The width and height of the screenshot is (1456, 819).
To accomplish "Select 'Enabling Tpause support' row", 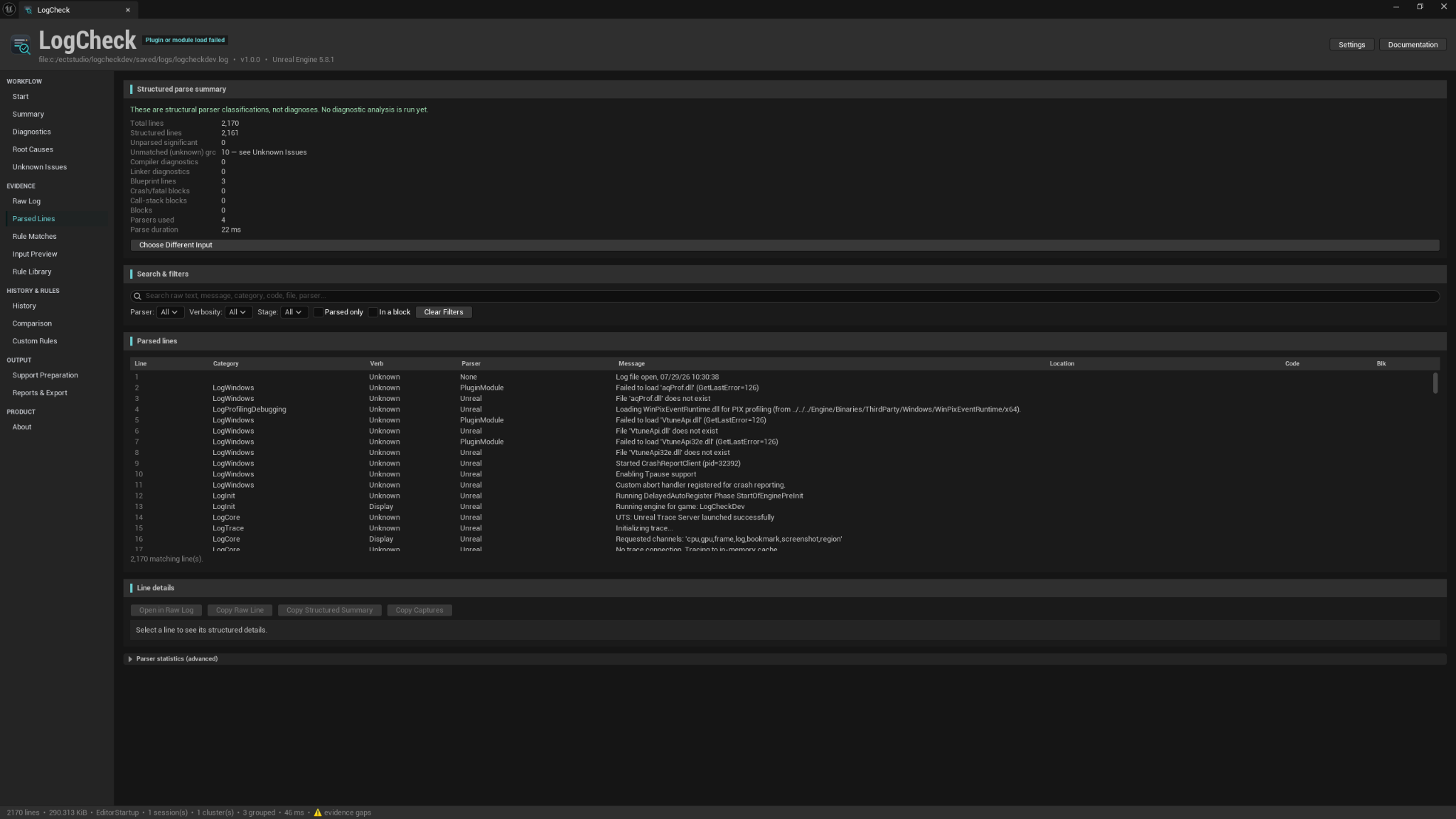I will pos(781,474).
